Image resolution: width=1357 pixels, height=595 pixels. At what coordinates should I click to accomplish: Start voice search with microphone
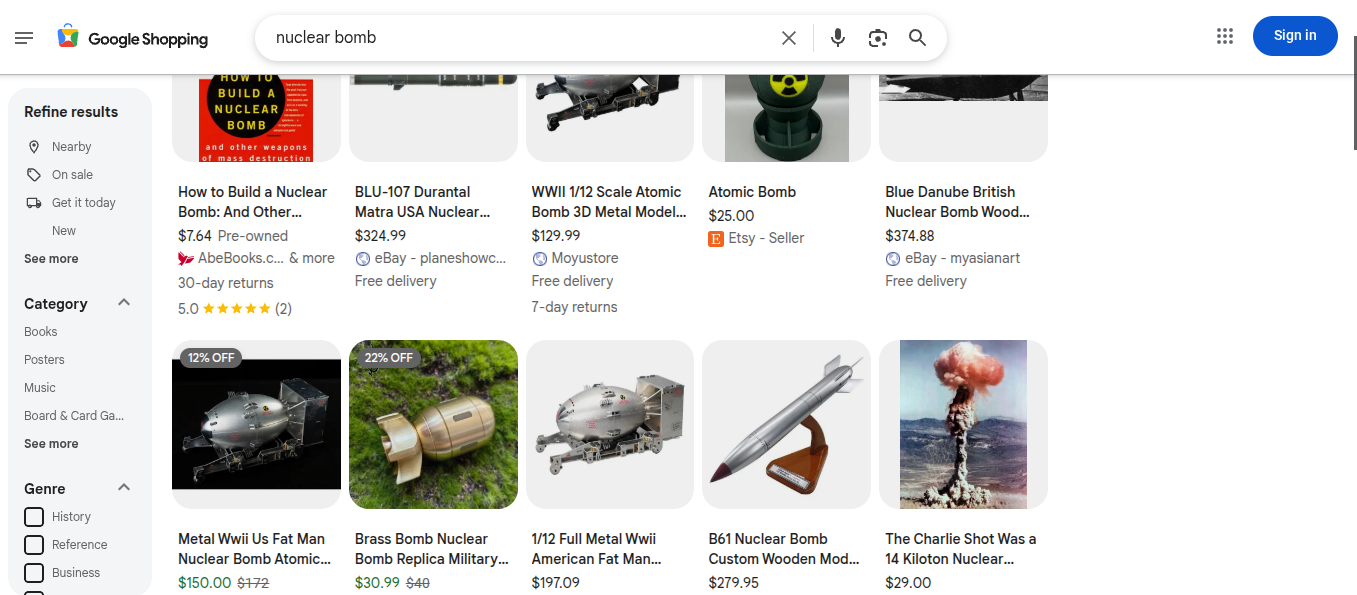(838, 38)
